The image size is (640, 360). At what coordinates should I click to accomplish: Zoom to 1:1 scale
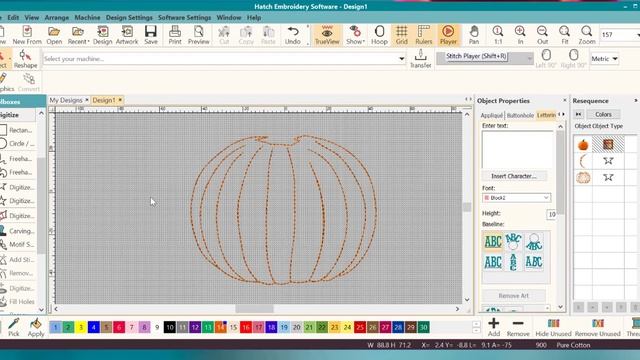click(498, 35)
